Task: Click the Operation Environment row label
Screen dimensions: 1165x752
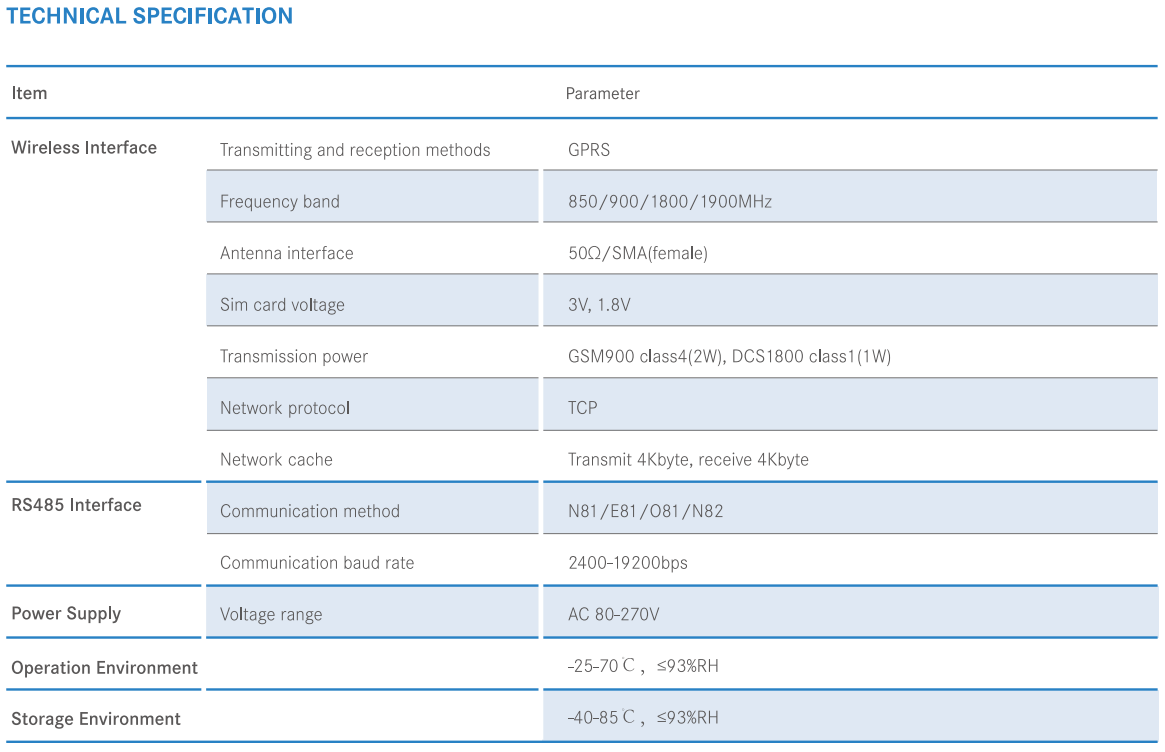Action: pos(104,667)
